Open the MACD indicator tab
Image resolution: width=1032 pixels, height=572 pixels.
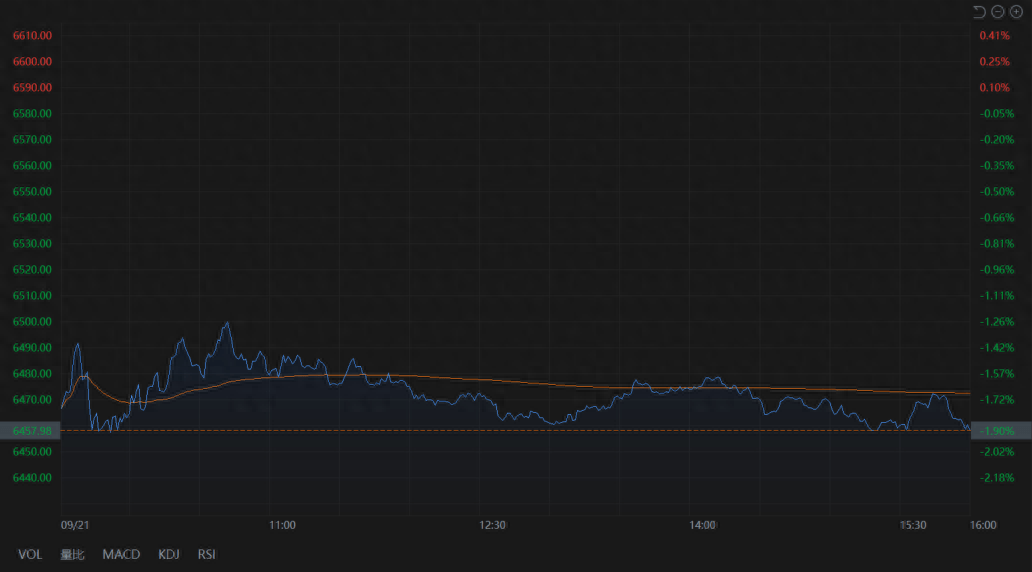(x=121, y=554)
